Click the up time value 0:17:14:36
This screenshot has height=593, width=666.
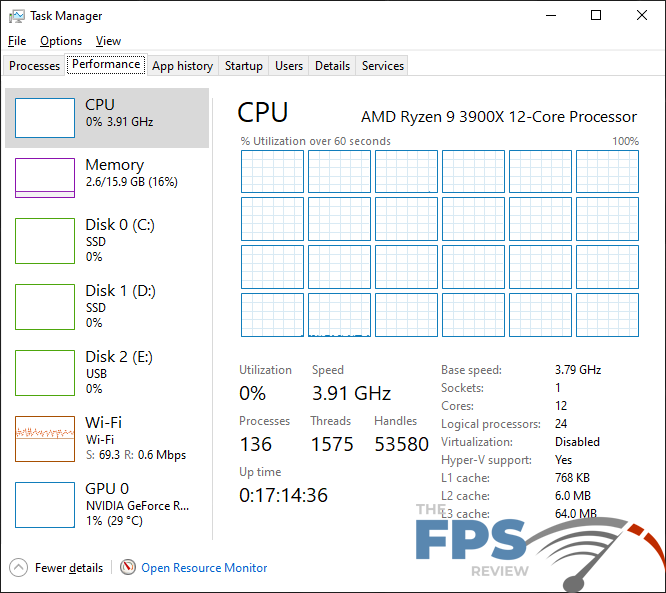click(283, 495)
